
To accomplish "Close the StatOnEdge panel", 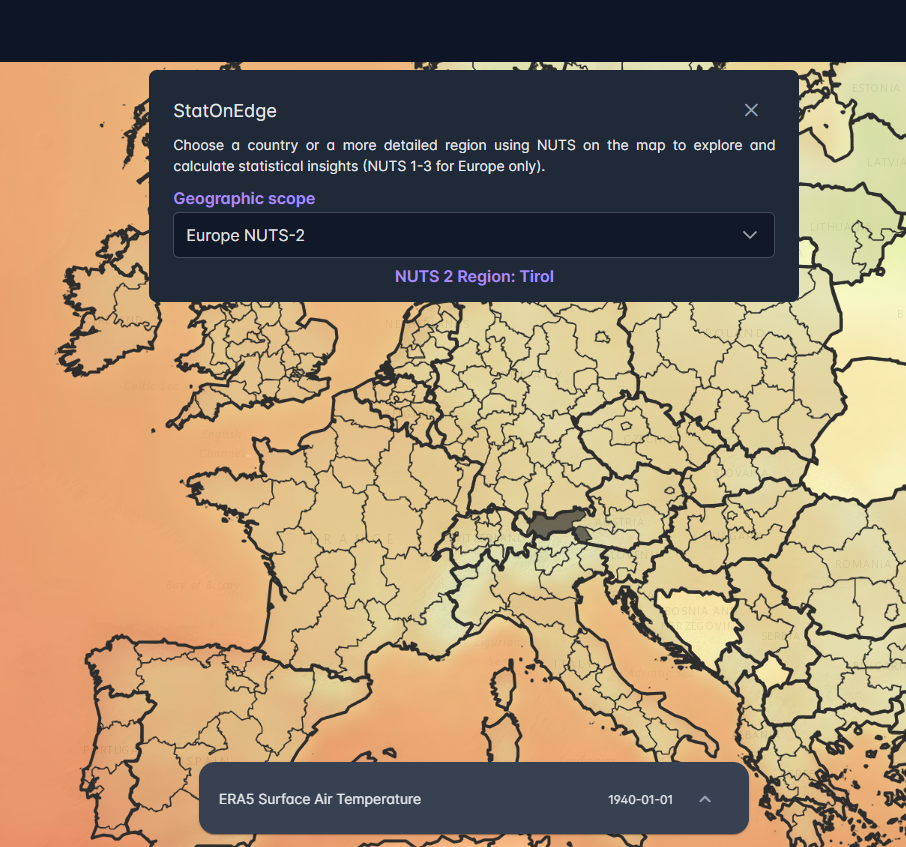I will pyautogui.click(x=751, y=110).
